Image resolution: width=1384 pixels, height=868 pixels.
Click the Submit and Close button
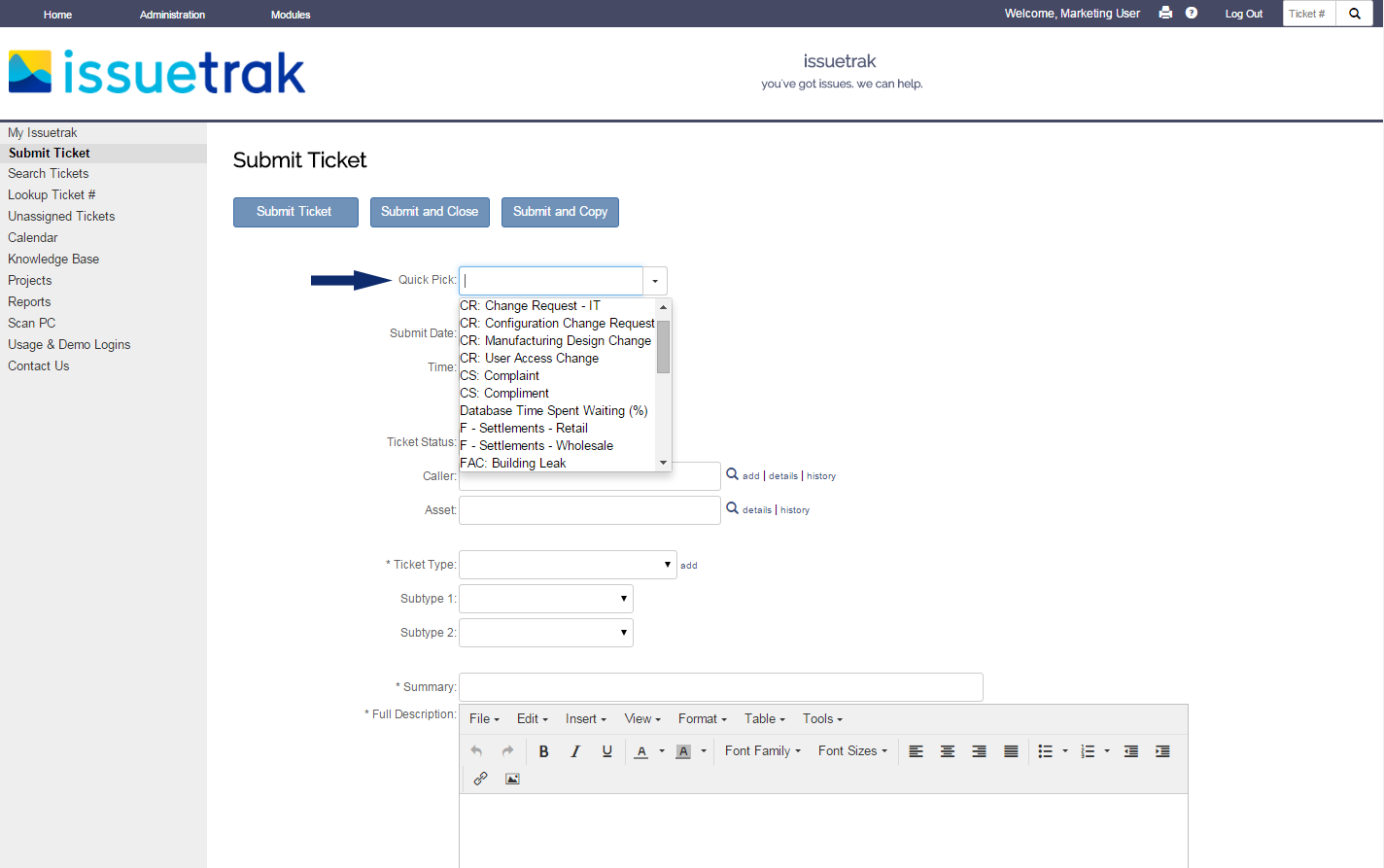pyautogui.click(x=430, y=212)
